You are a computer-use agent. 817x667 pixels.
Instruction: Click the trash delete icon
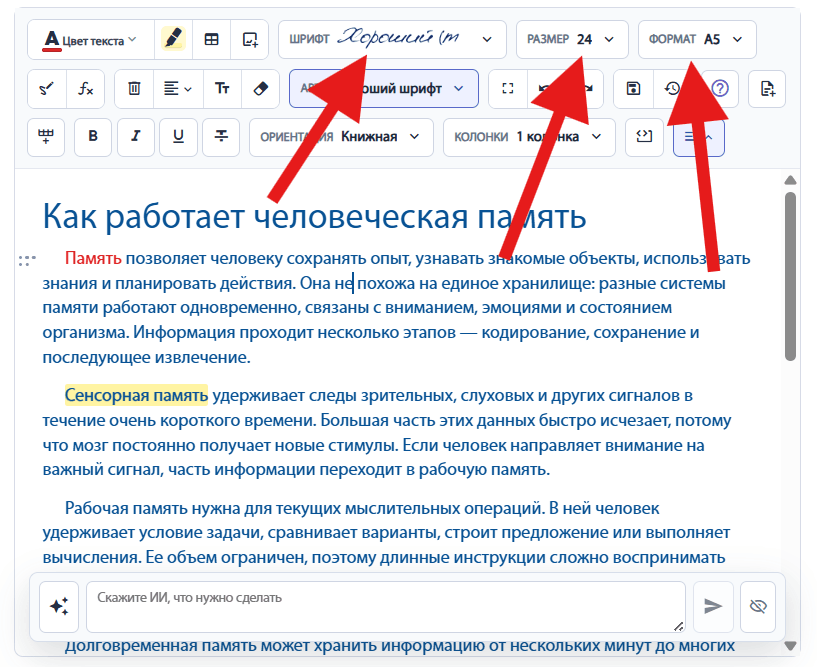tap(134, 89)
